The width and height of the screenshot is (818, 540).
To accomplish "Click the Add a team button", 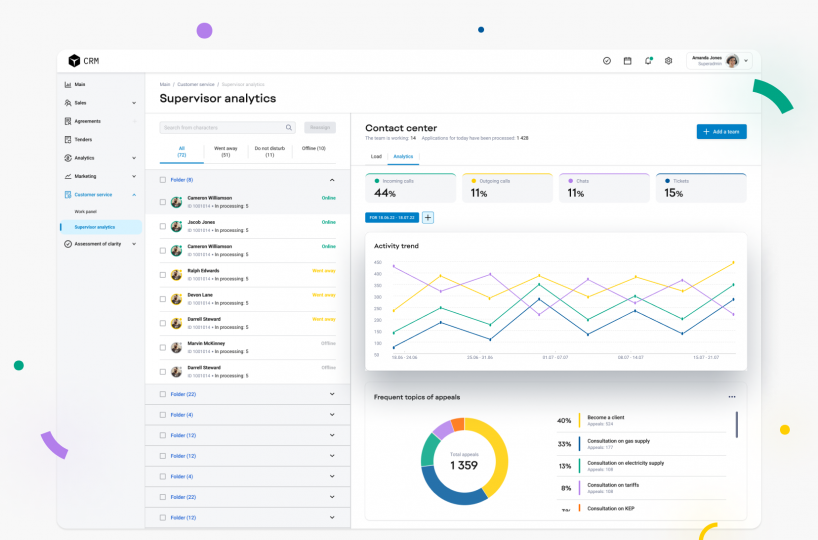I will click(721, 132).
